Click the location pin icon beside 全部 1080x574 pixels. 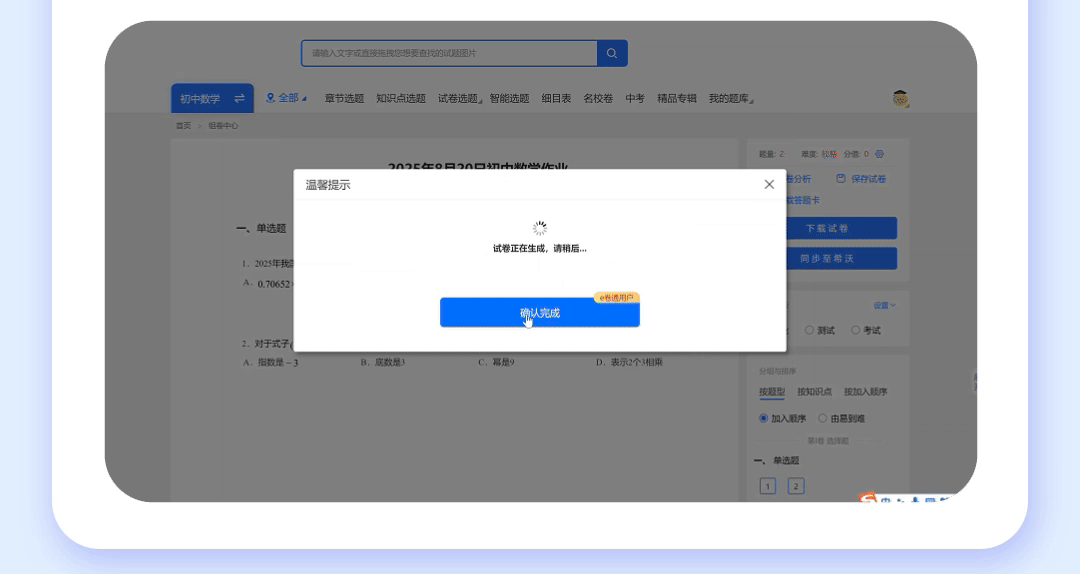270,98
